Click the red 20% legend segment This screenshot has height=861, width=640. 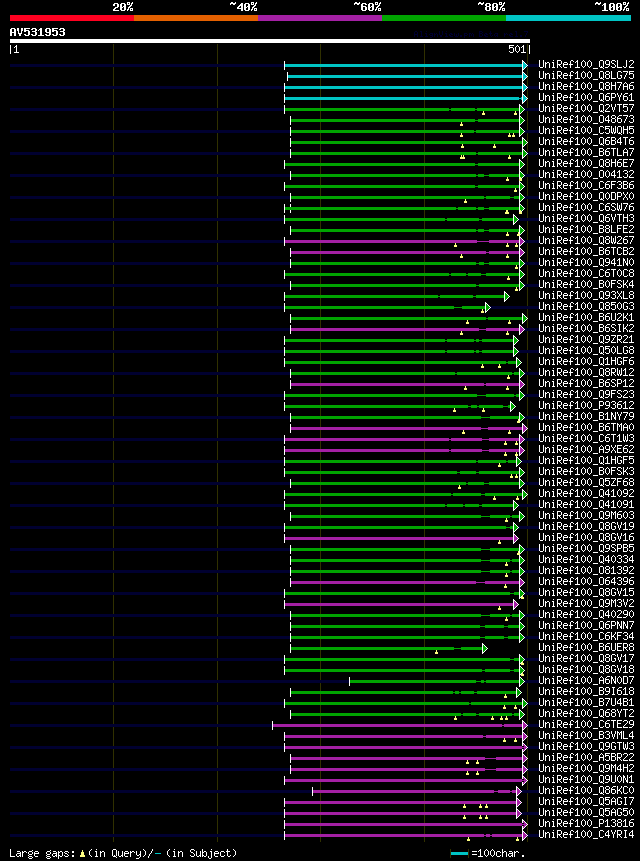(72, 18)
